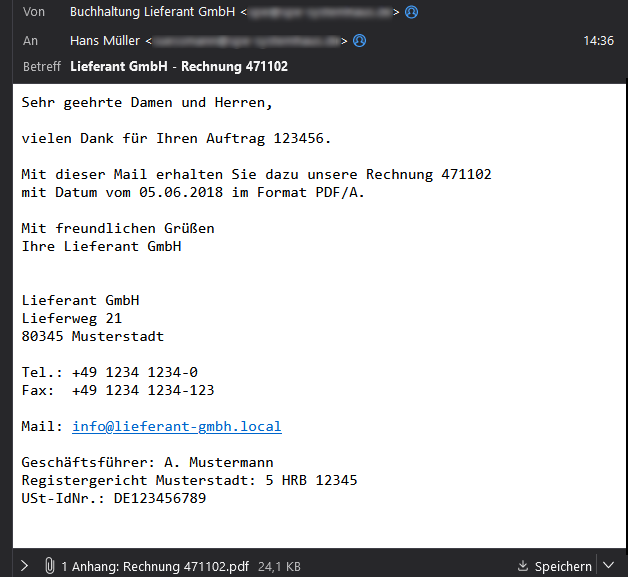This screenshot has width=628, height=577.
Task: Click the contact icon beside Hans Müller's address
Action: point(360,41)
